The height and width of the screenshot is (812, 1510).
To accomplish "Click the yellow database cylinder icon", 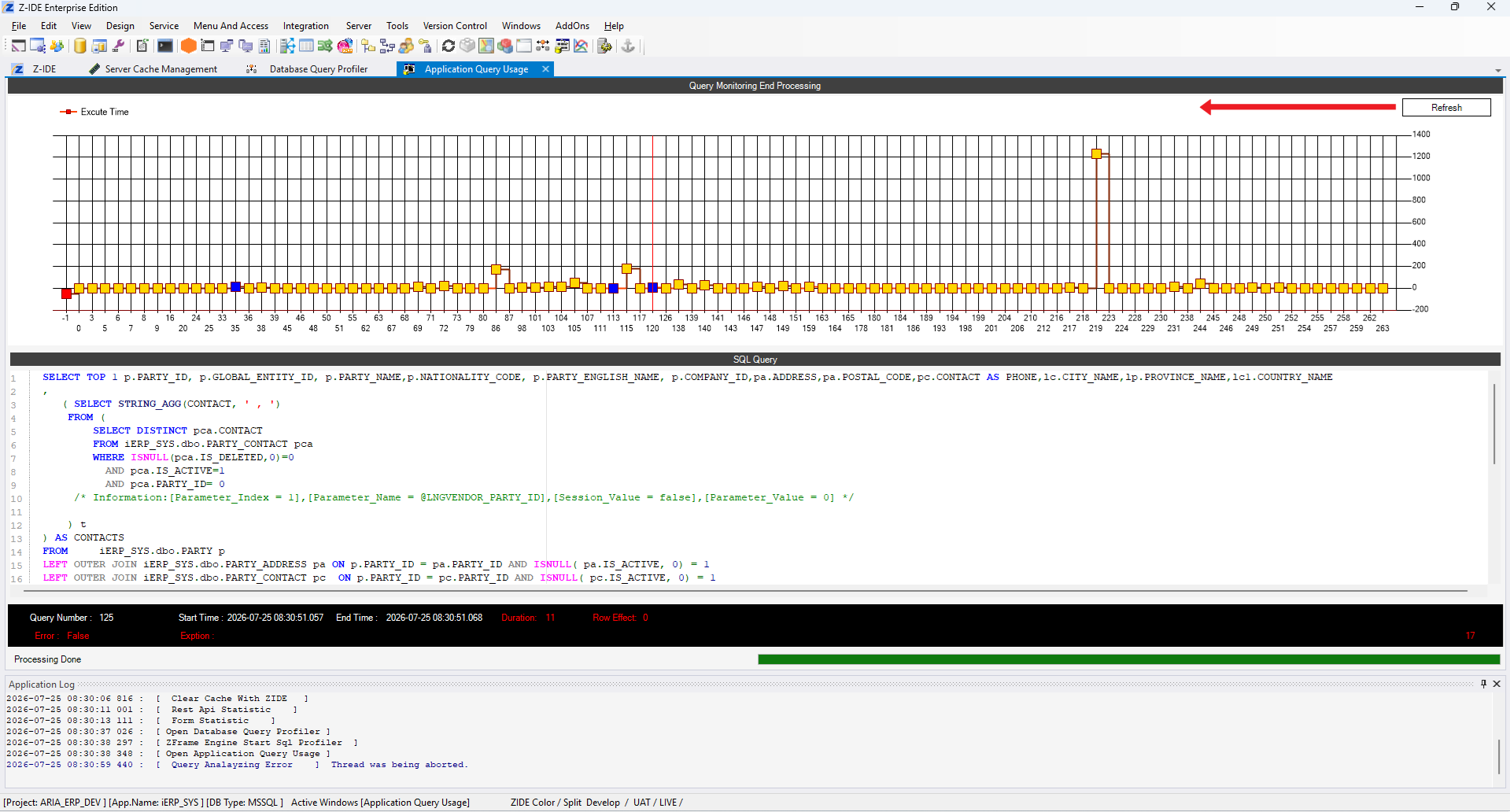I will tap(80, 46).
